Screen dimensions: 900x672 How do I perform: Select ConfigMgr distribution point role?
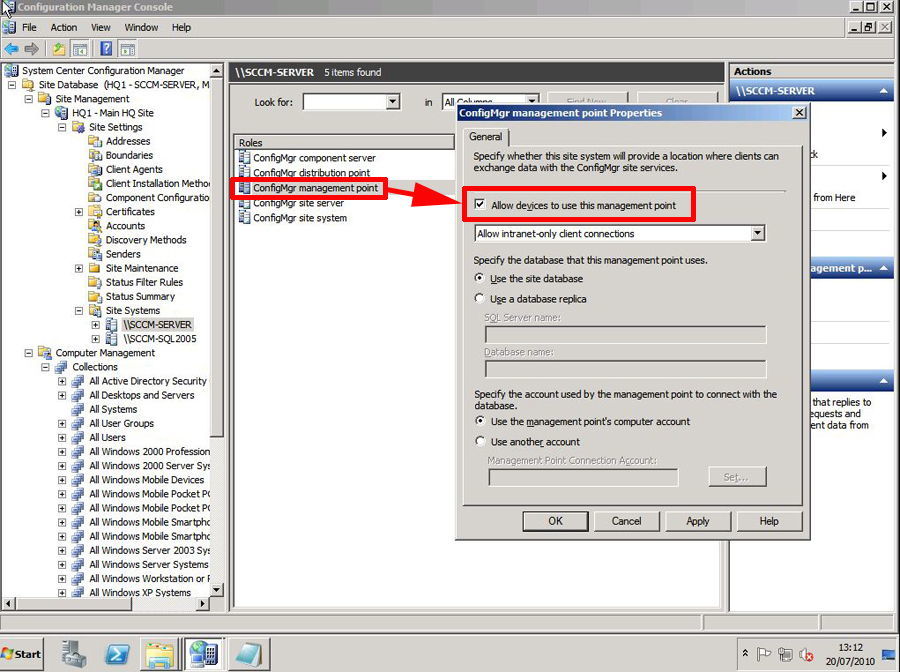coord(312,172)
